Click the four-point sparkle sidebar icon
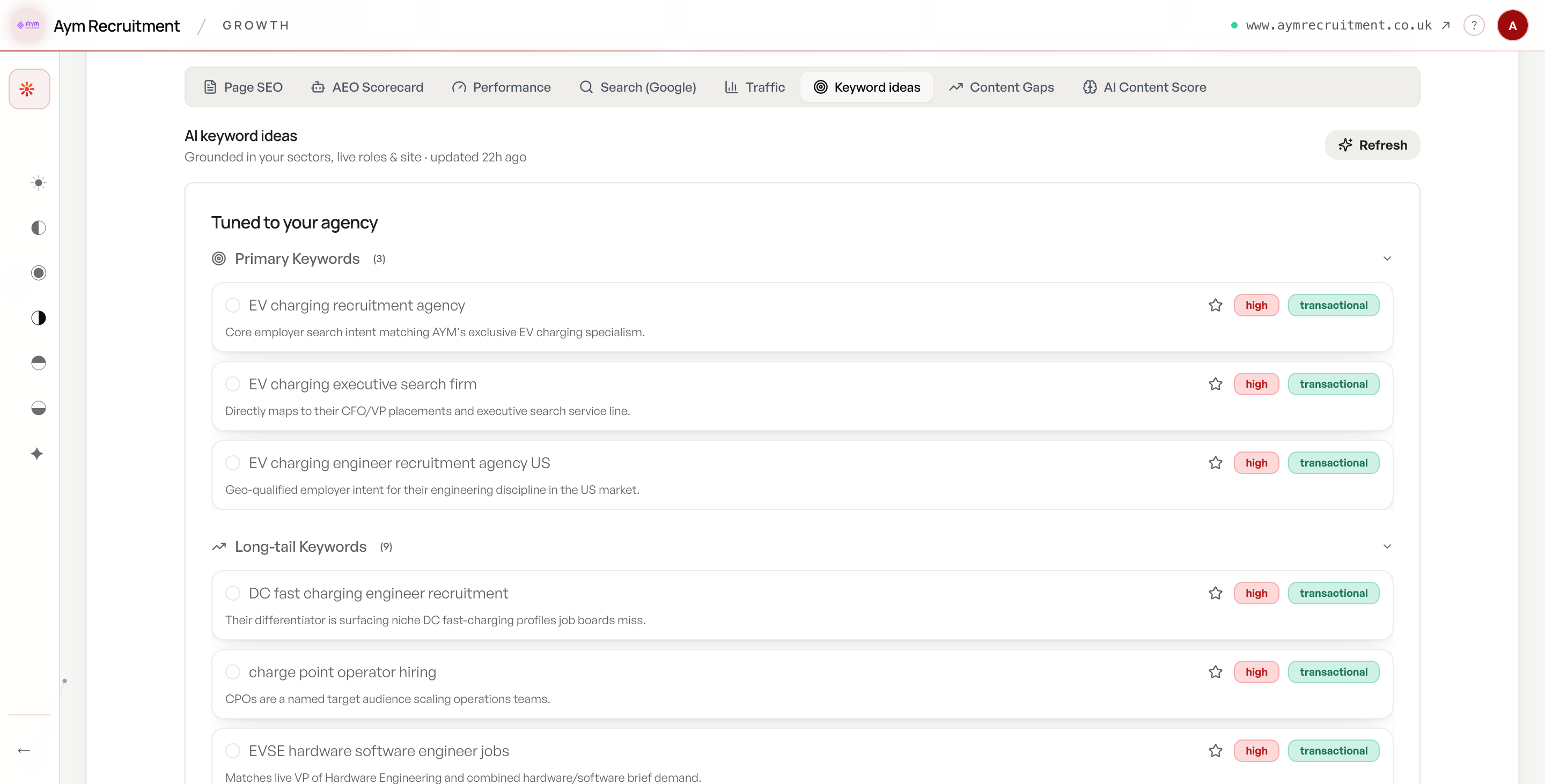 37,454
